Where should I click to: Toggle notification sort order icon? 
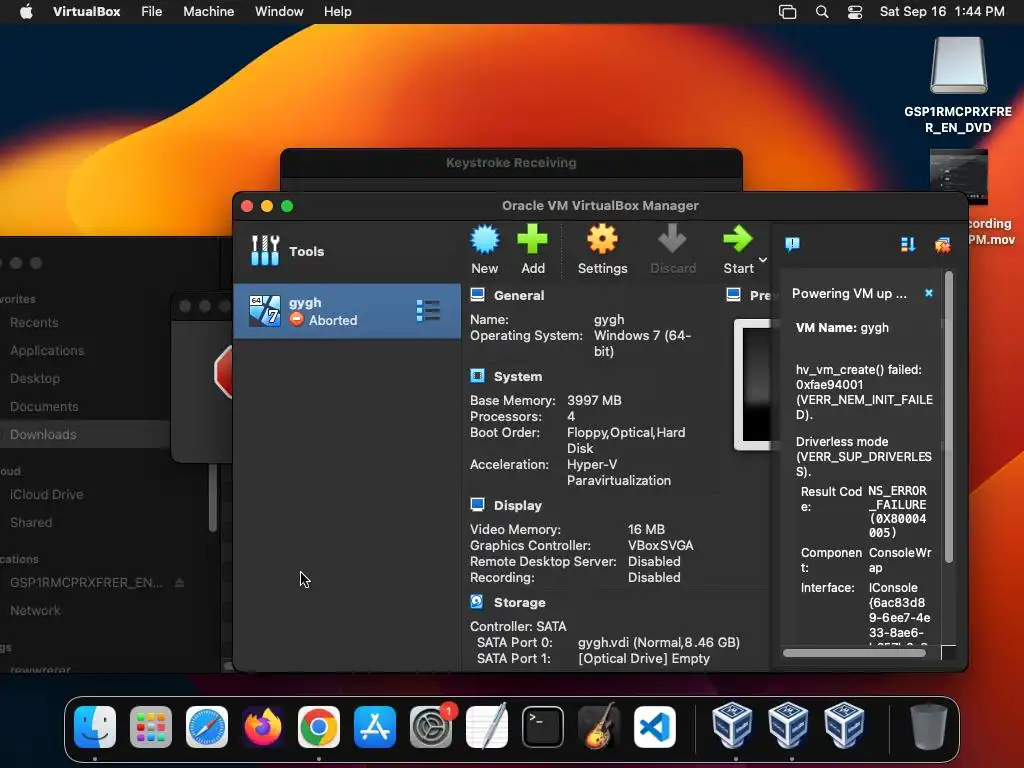(x=908, y=244)
